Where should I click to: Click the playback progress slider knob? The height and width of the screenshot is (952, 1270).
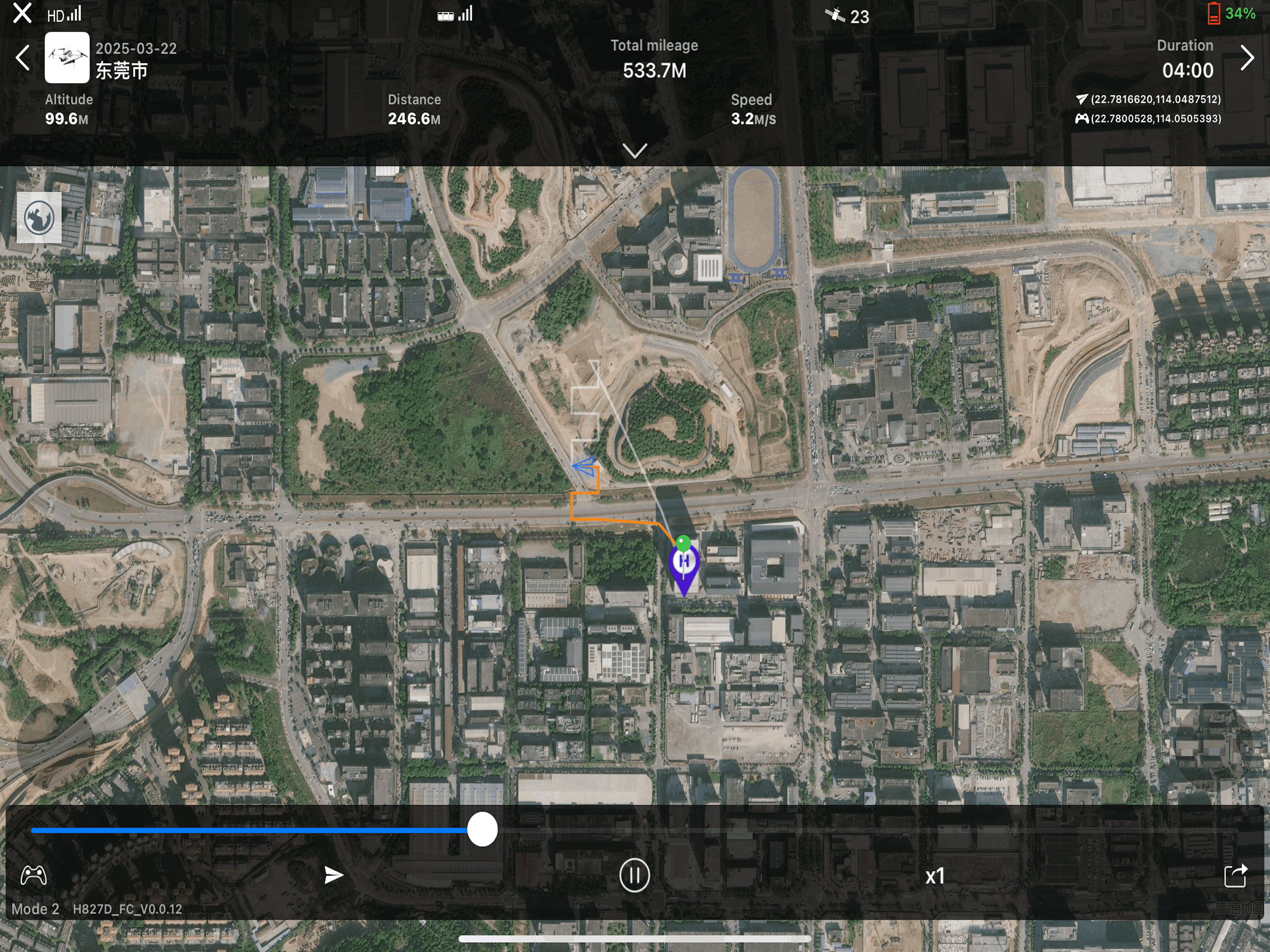coord(482,829)
